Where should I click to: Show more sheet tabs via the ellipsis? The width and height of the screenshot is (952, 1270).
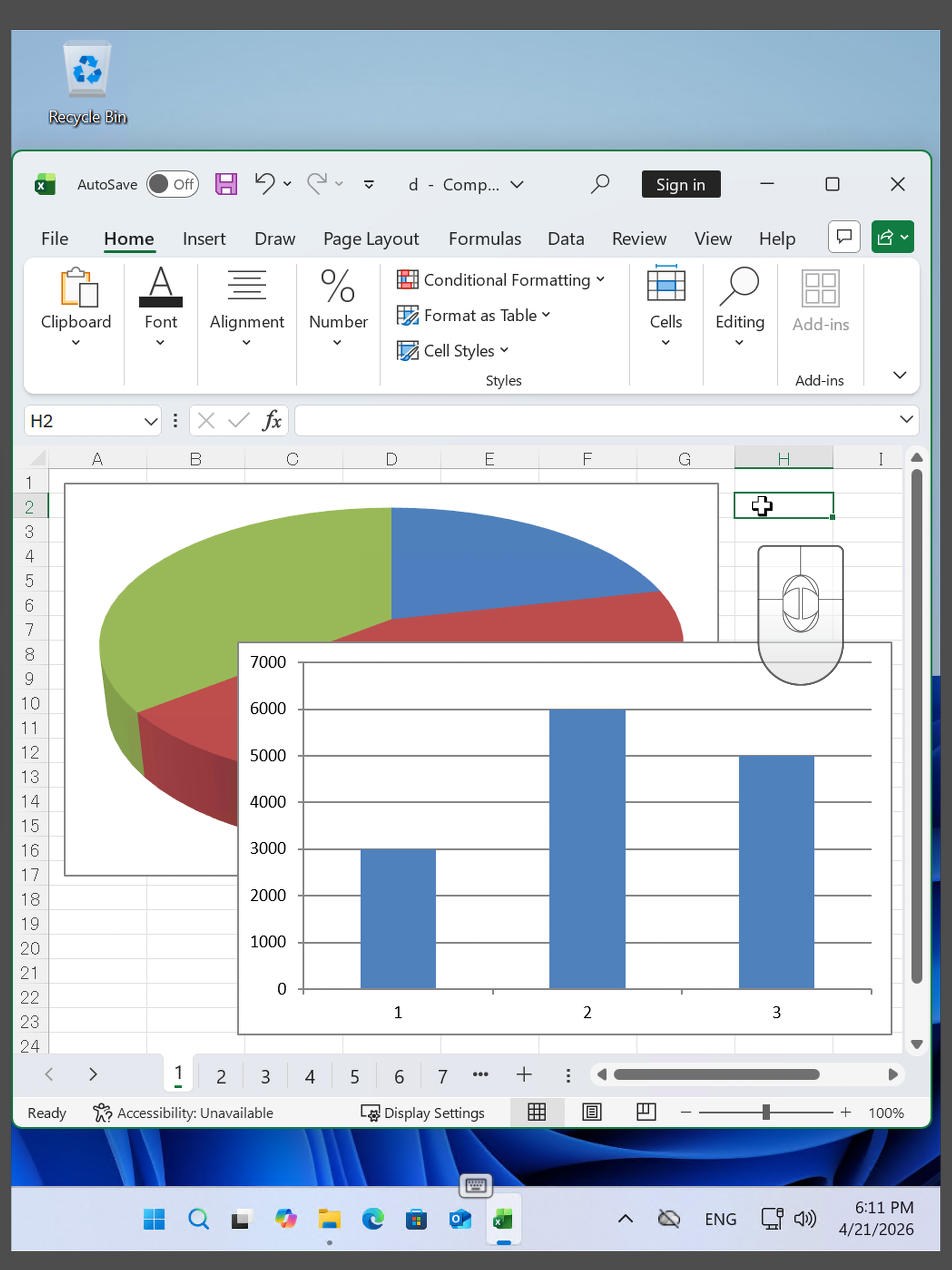[x=481, y=1075]
